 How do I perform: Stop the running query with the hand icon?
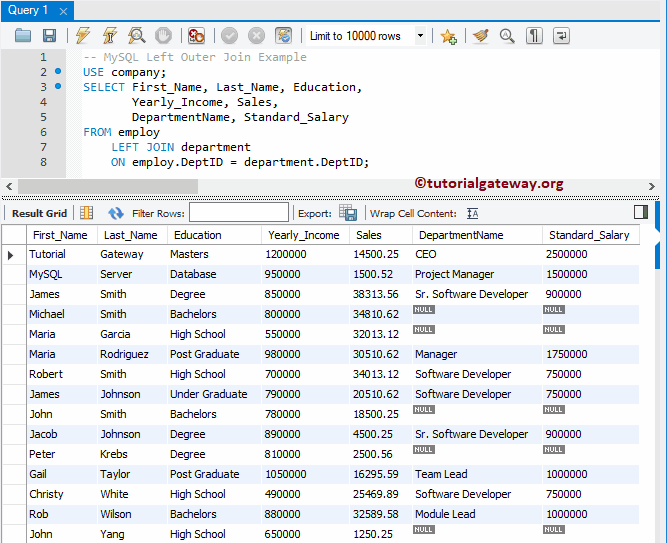163,36
